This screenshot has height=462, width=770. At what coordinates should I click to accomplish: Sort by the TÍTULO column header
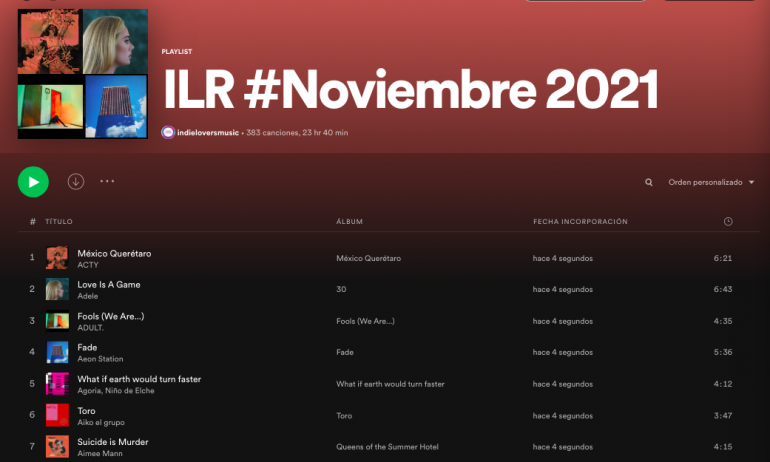[59, 221]
